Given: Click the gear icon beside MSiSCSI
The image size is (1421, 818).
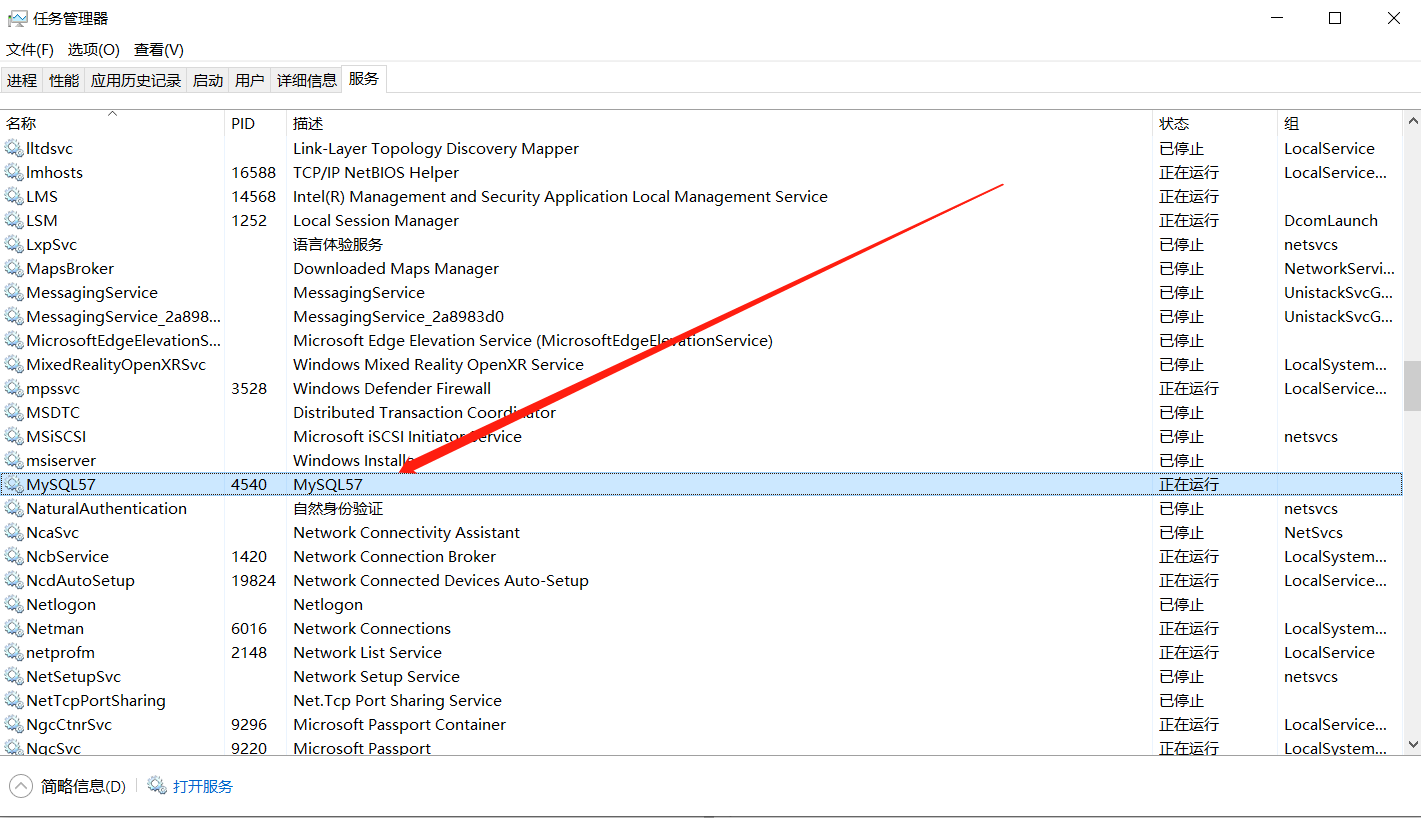Looking at the screenshot, I should 13,436.
